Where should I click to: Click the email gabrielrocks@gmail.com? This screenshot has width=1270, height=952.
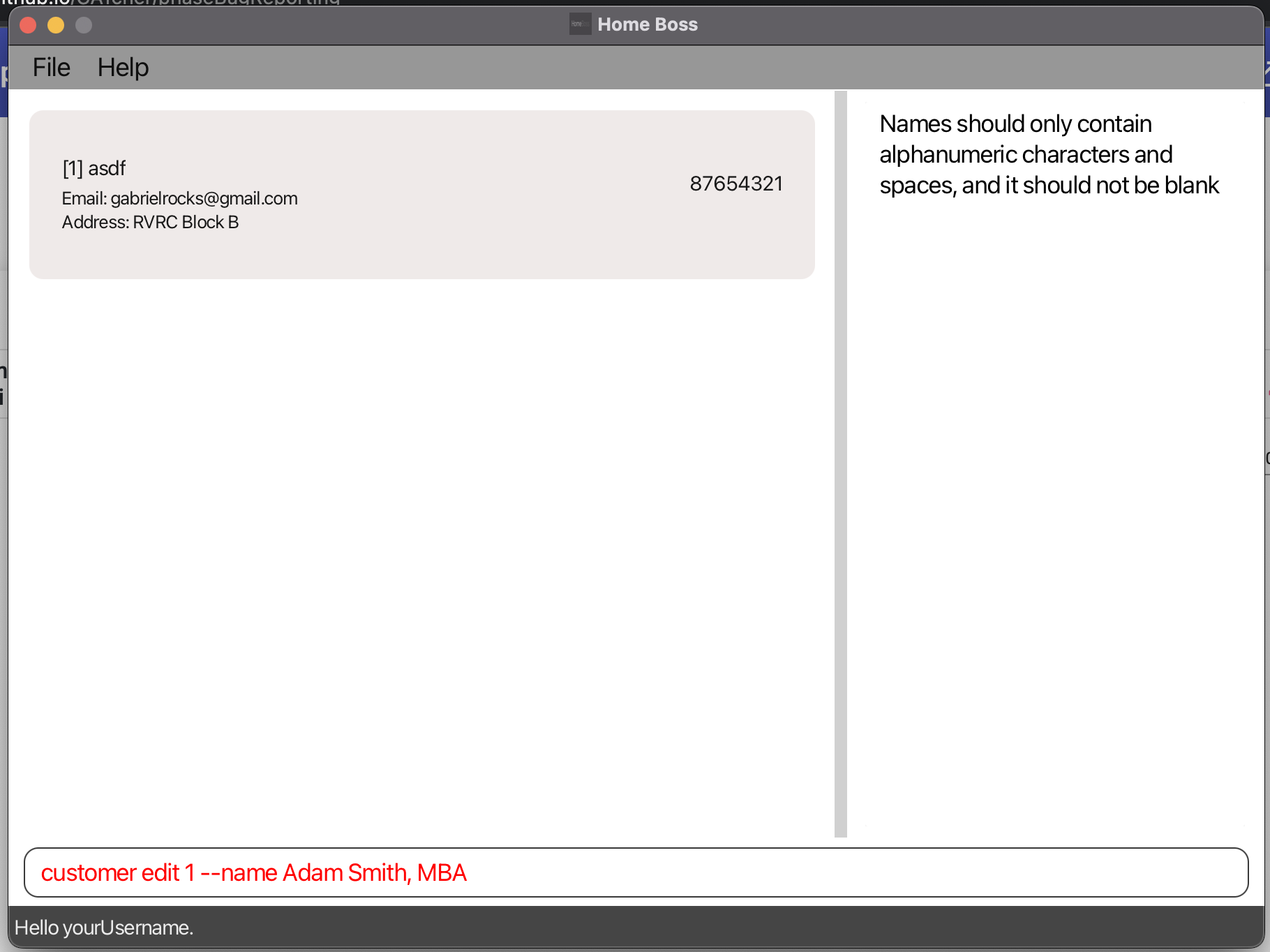204,199
